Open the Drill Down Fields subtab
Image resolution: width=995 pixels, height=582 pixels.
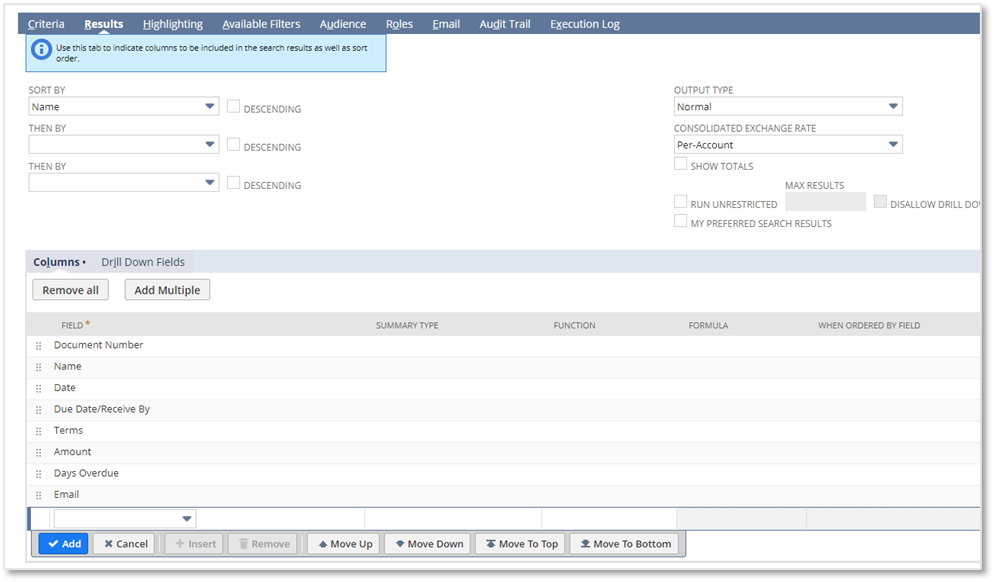(x=142, y=261)
